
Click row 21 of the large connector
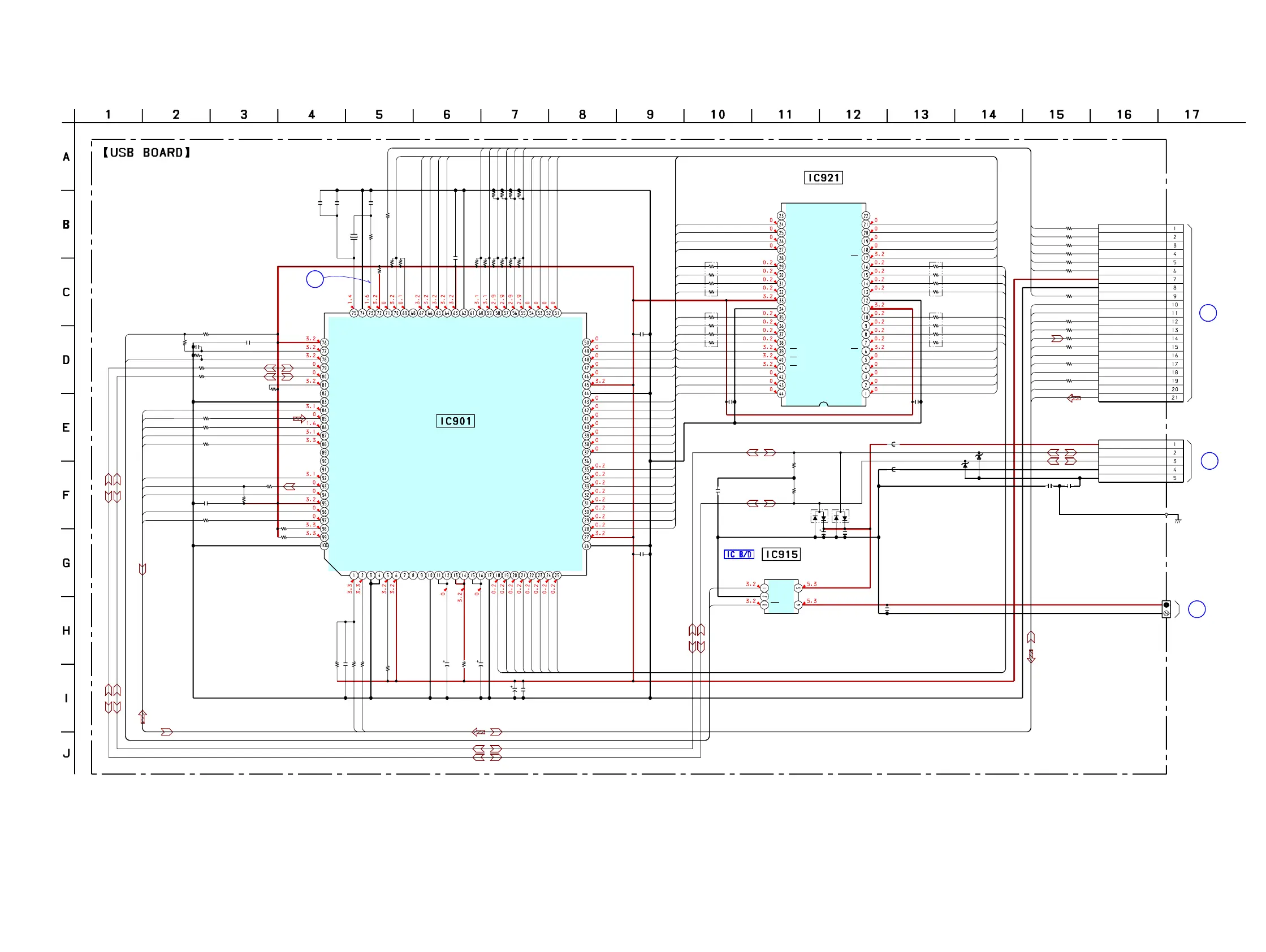tap(1174, 397)
